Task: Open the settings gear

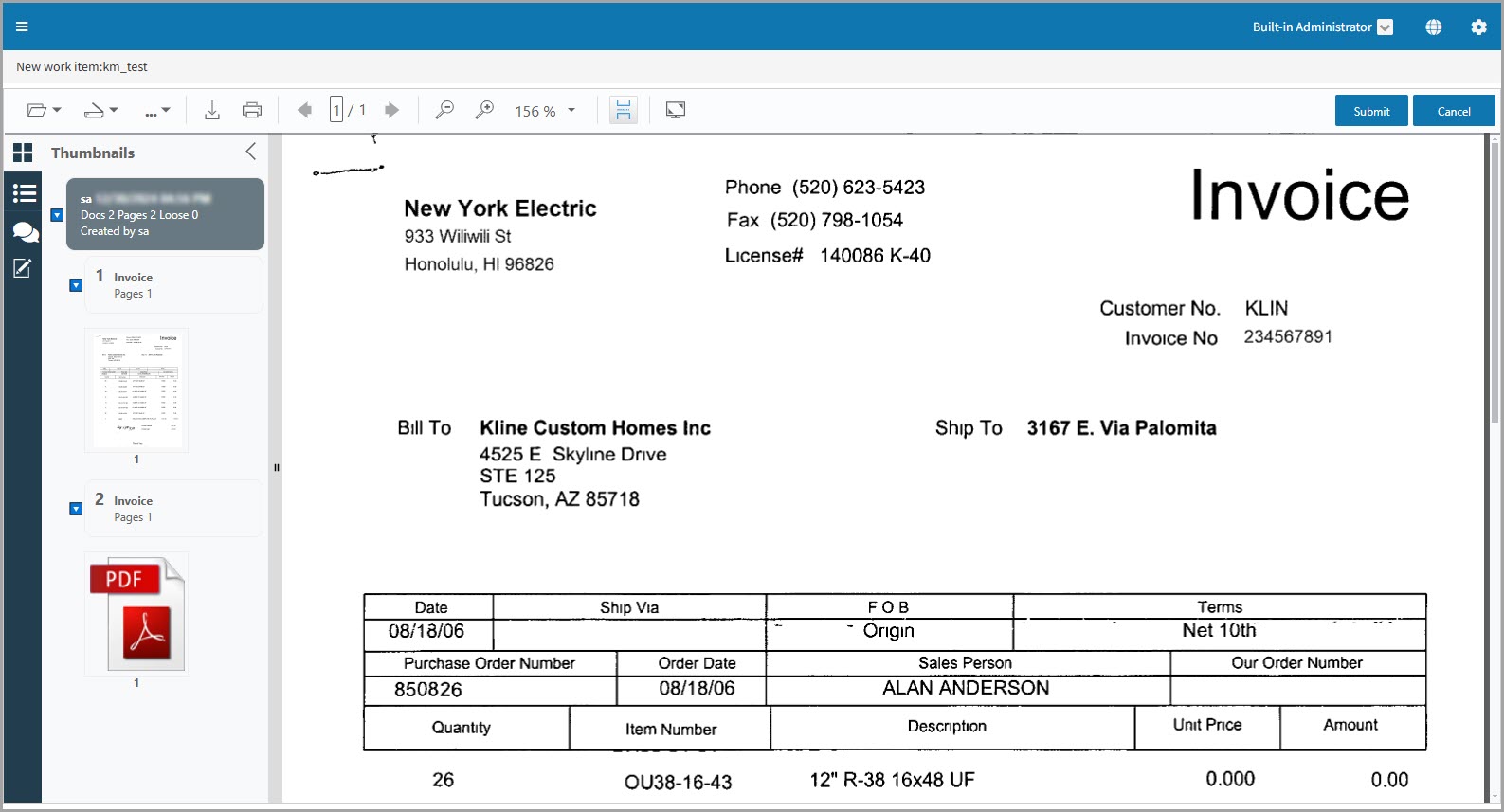Action: tap(1478, 27)
